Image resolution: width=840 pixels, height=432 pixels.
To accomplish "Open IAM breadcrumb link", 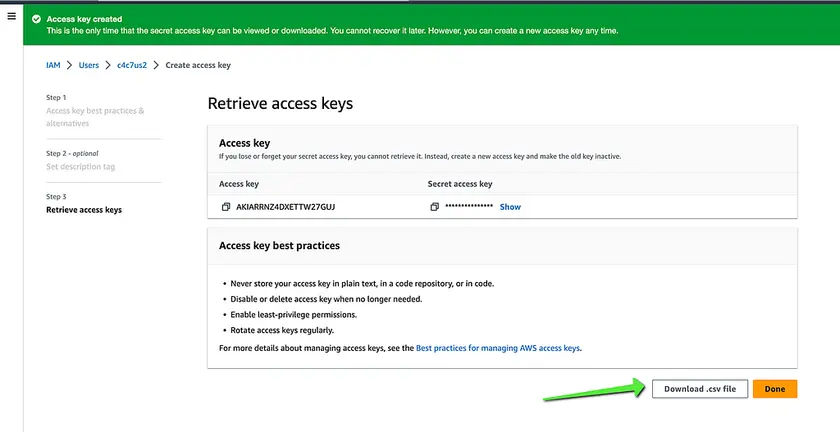I will [x=53, y=65].
